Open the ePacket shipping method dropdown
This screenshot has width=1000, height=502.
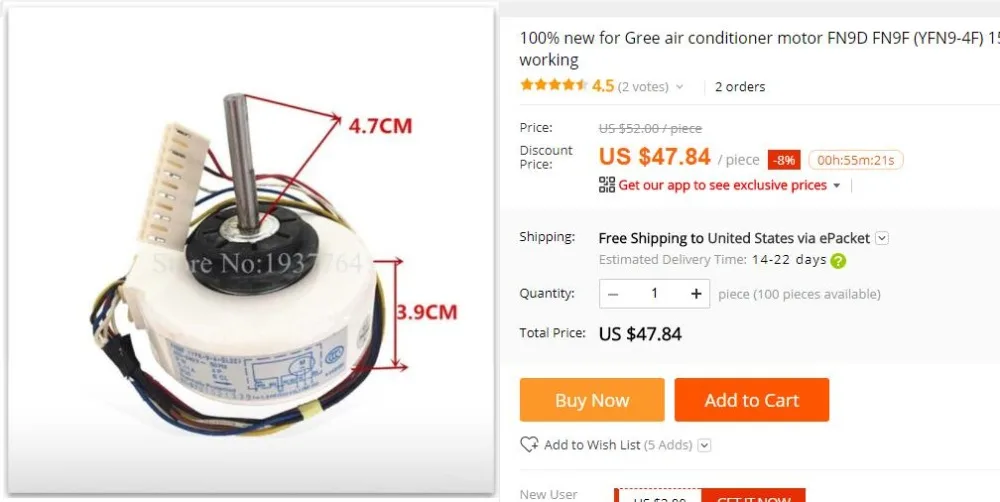[882, 239]
